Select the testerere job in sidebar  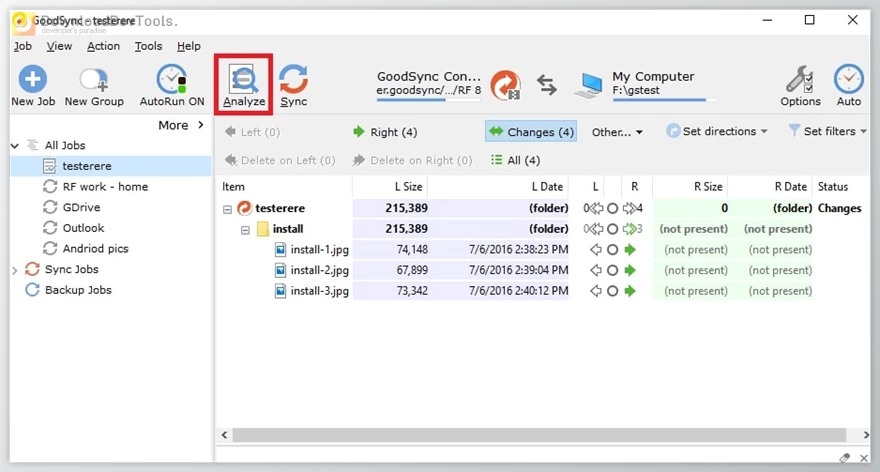click(x=111, y=166)
